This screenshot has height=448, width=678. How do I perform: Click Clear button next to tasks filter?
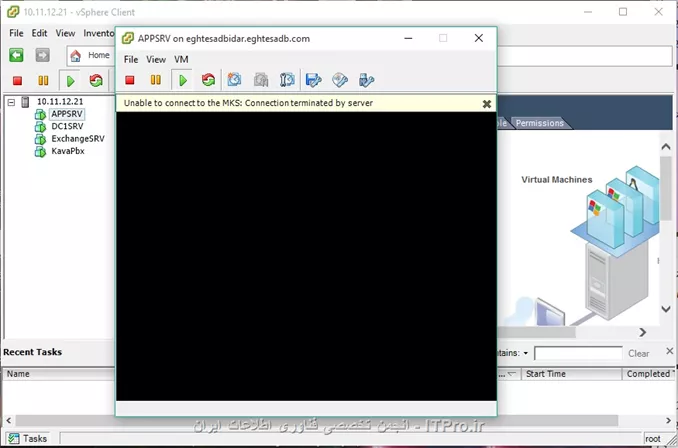639,353
